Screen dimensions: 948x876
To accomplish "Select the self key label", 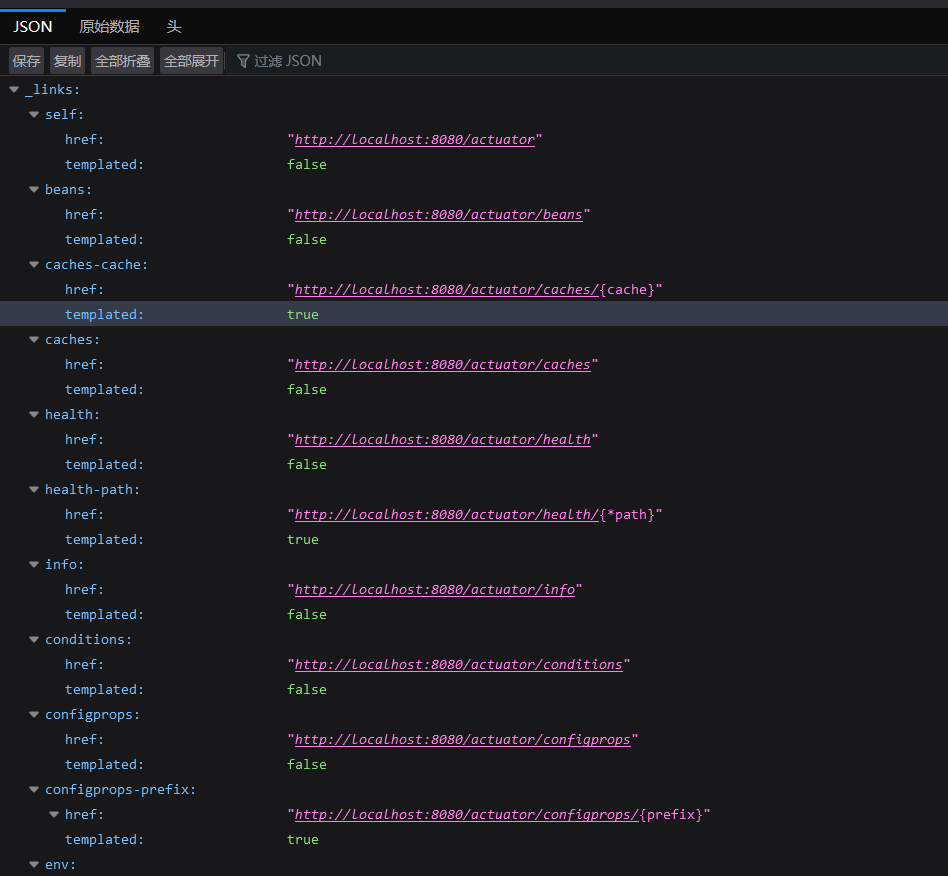I will coord(64,114).
